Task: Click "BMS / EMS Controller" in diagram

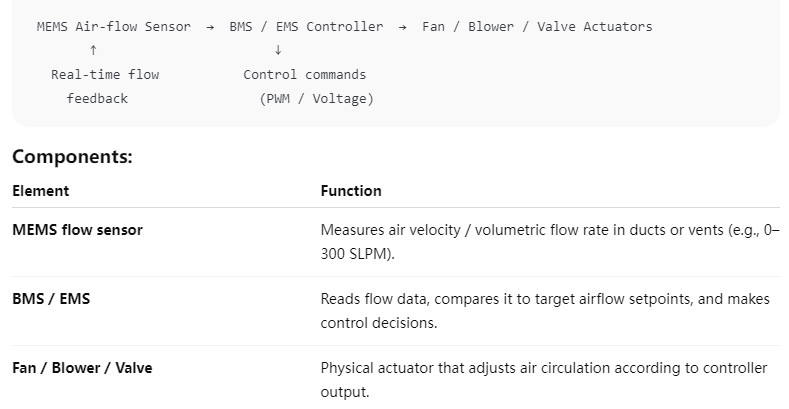Action: pos(306,27)
